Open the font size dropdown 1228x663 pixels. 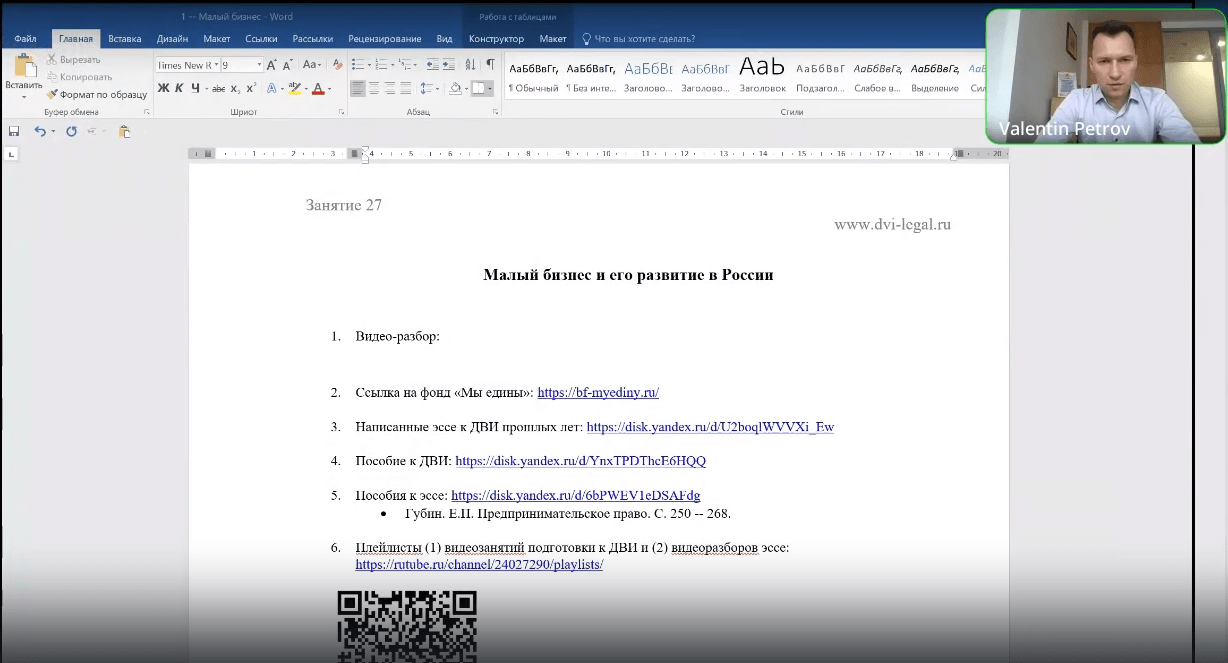point(259,65)
